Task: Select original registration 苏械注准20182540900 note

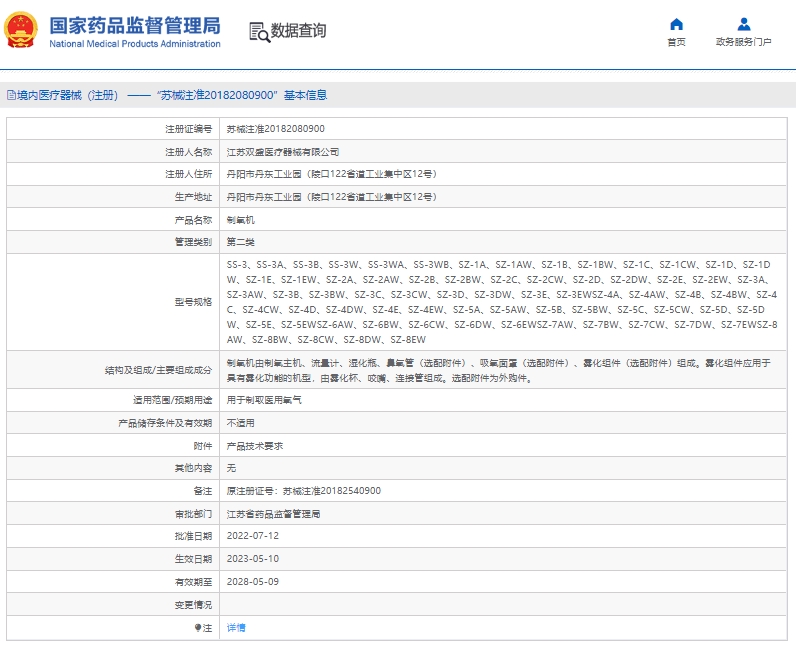Action: click(x=332, y=491)
